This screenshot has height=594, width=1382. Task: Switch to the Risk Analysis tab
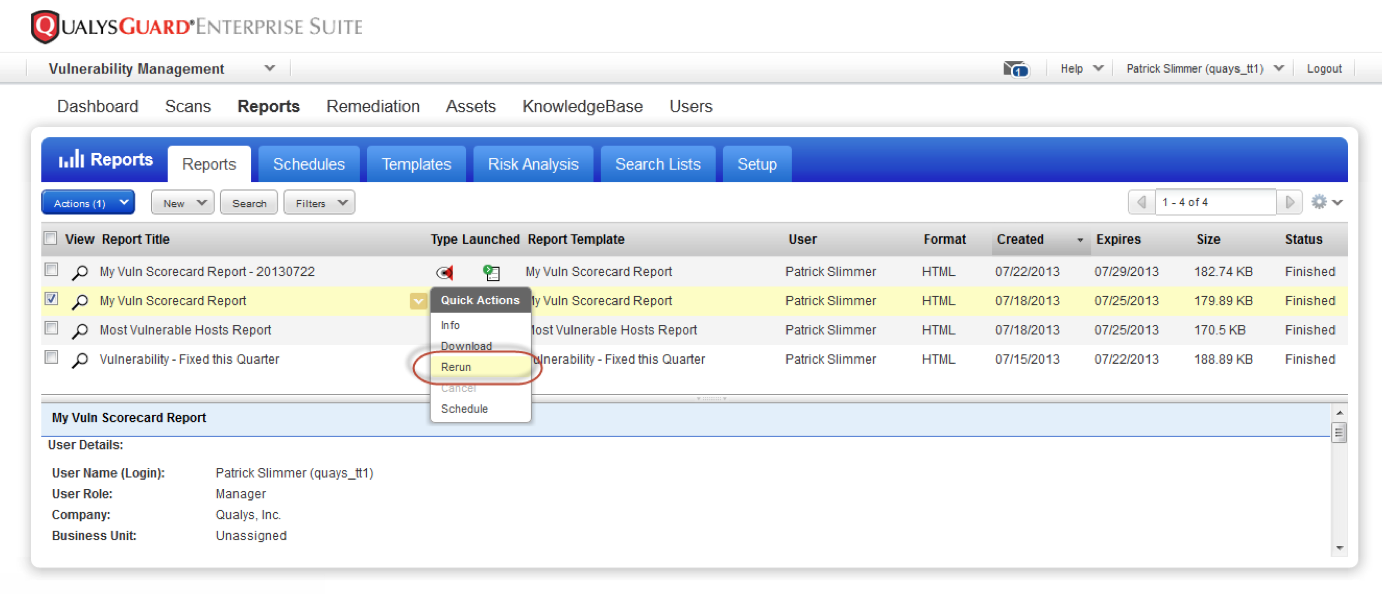point(533,164)
